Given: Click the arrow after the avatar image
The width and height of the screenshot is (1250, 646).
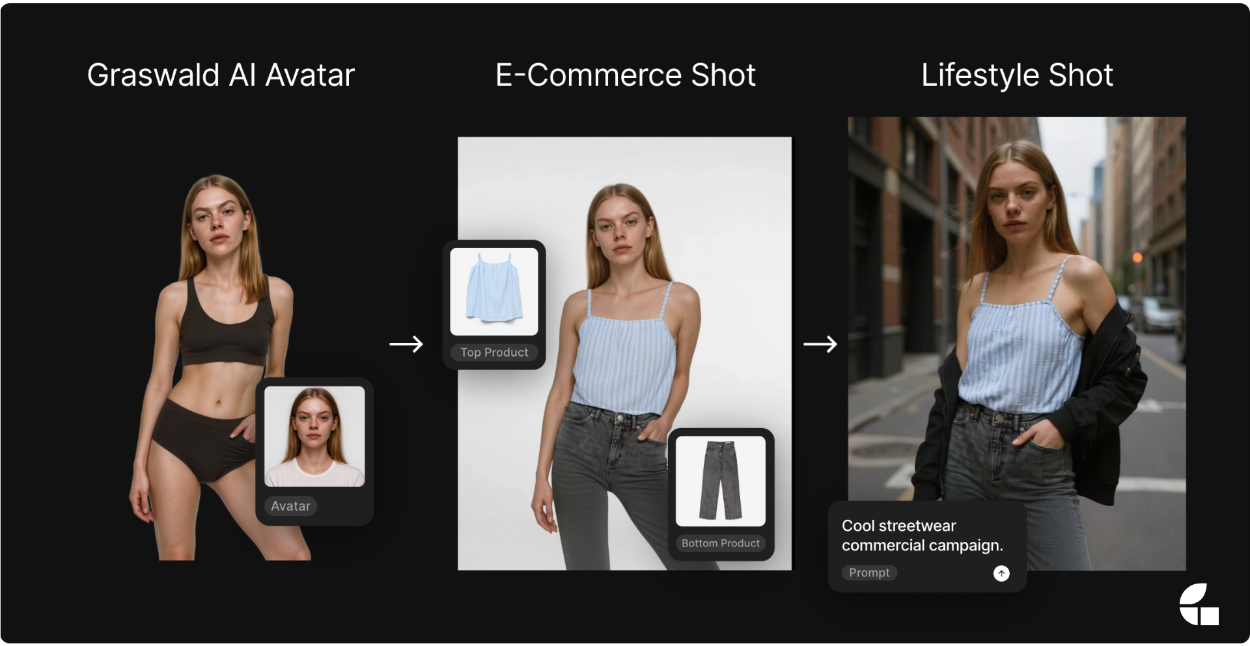Looking at the screenshot, I should (406, 344).
